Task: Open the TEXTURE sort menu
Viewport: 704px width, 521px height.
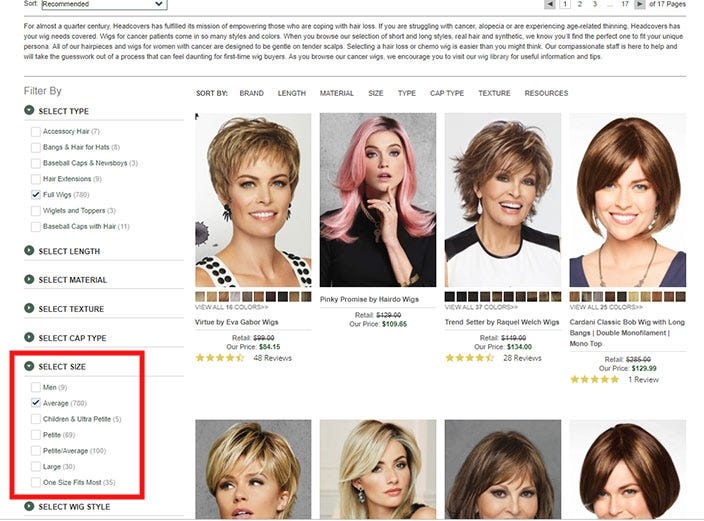Action: coord(494,93)
